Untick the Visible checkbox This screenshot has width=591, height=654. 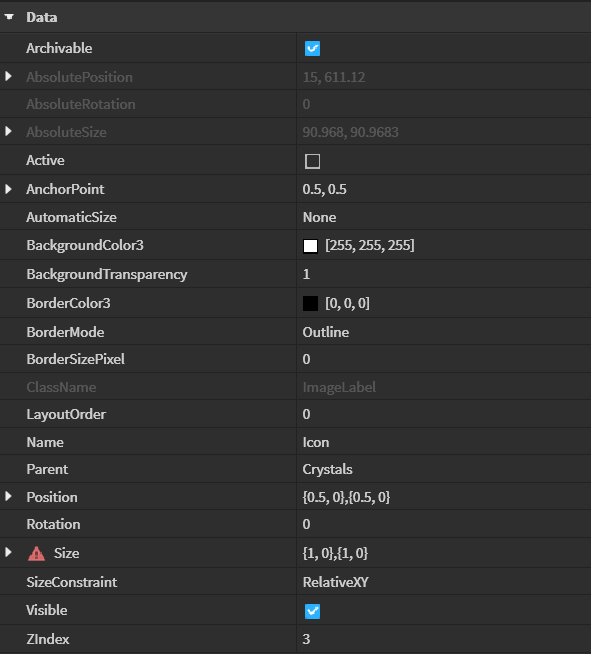[312, 611]
